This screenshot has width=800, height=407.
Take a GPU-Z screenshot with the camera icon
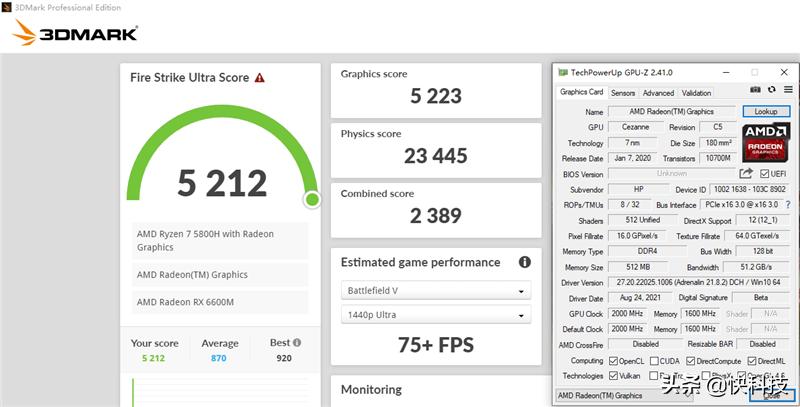(x=755, y=90)
